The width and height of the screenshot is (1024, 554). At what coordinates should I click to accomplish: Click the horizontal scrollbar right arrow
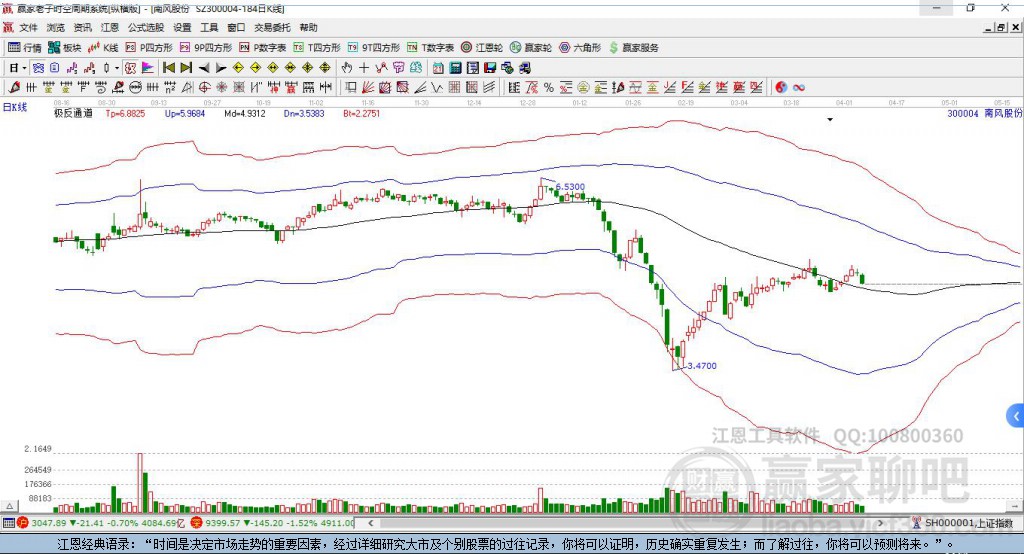click(880, 523)
